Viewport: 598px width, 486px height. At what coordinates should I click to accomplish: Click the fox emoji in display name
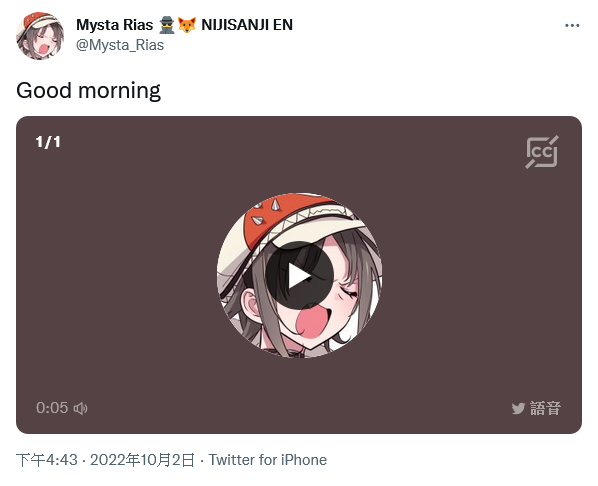pos(186,25)
